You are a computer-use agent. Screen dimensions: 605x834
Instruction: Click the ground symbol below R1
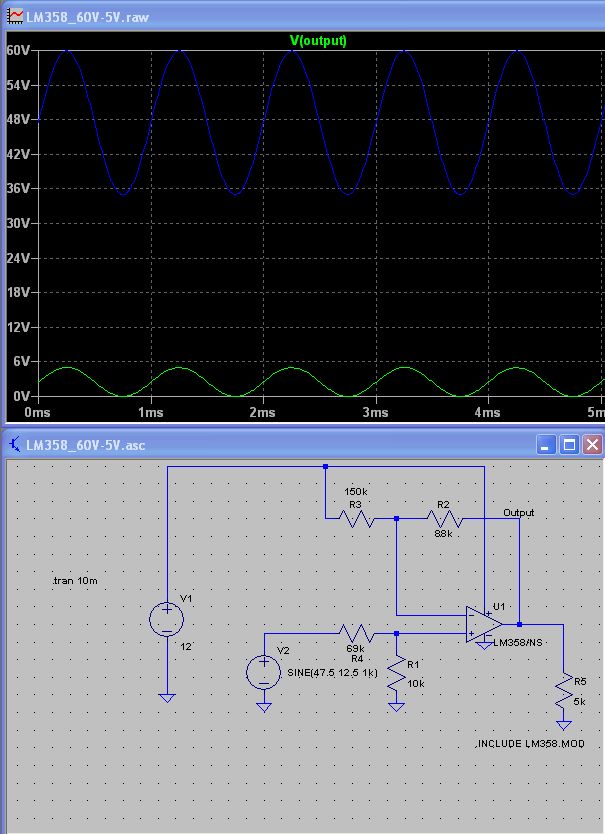pos(396,707)
